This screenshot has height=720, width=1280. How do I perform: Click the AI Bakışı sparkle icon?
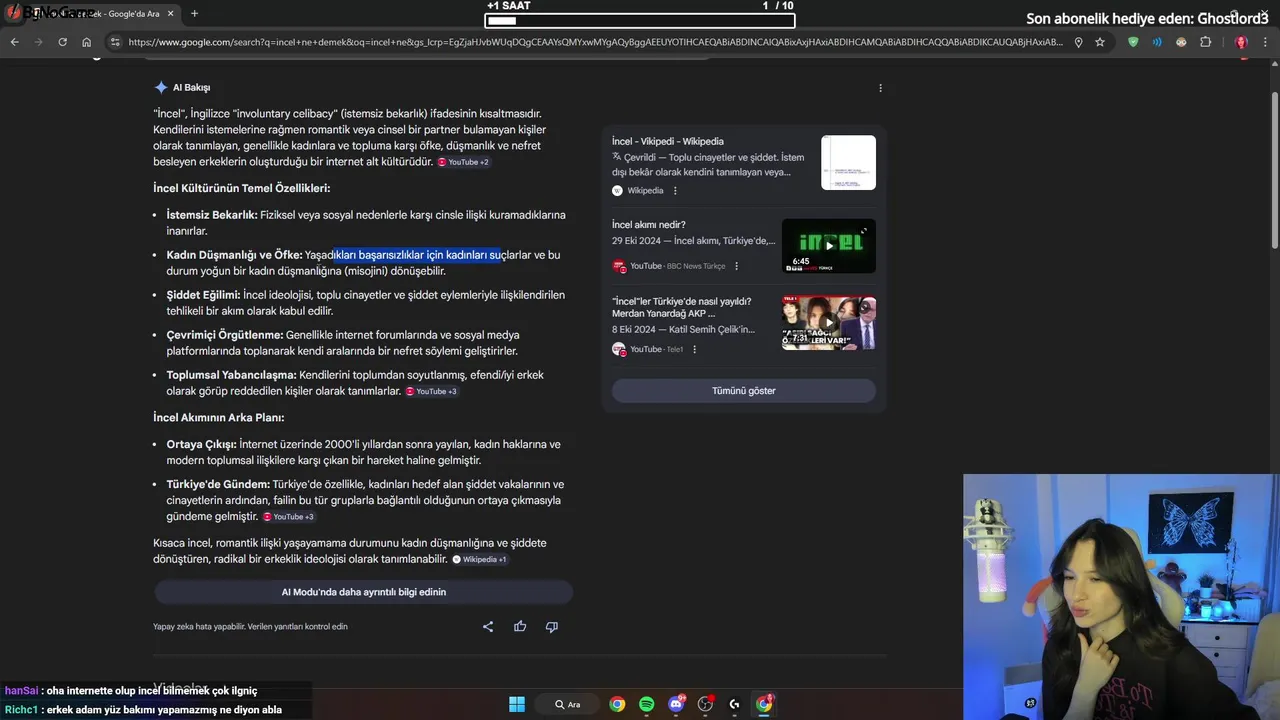click(x=161, y=87)
